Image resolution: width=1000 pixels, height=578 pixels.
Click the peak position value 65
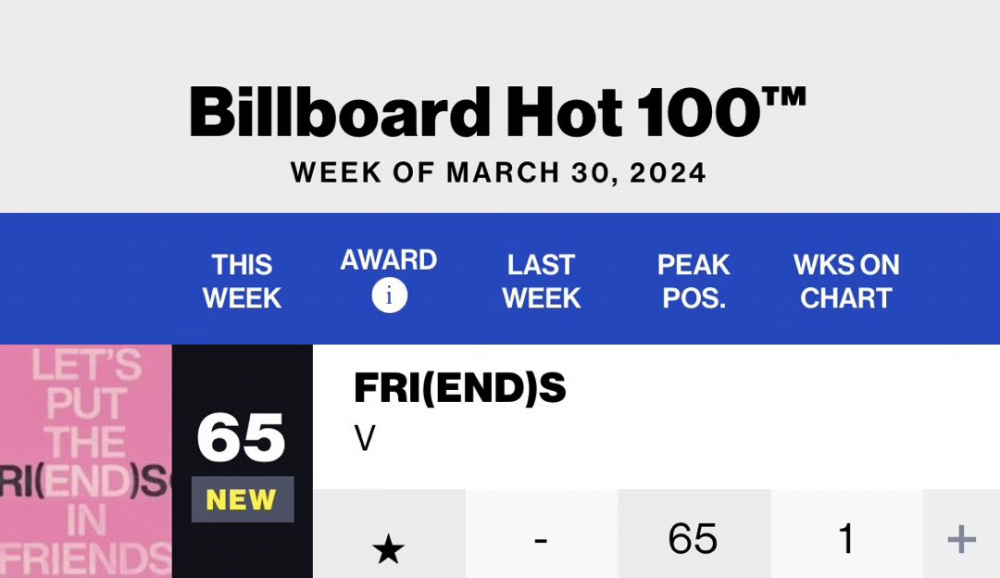693,538
